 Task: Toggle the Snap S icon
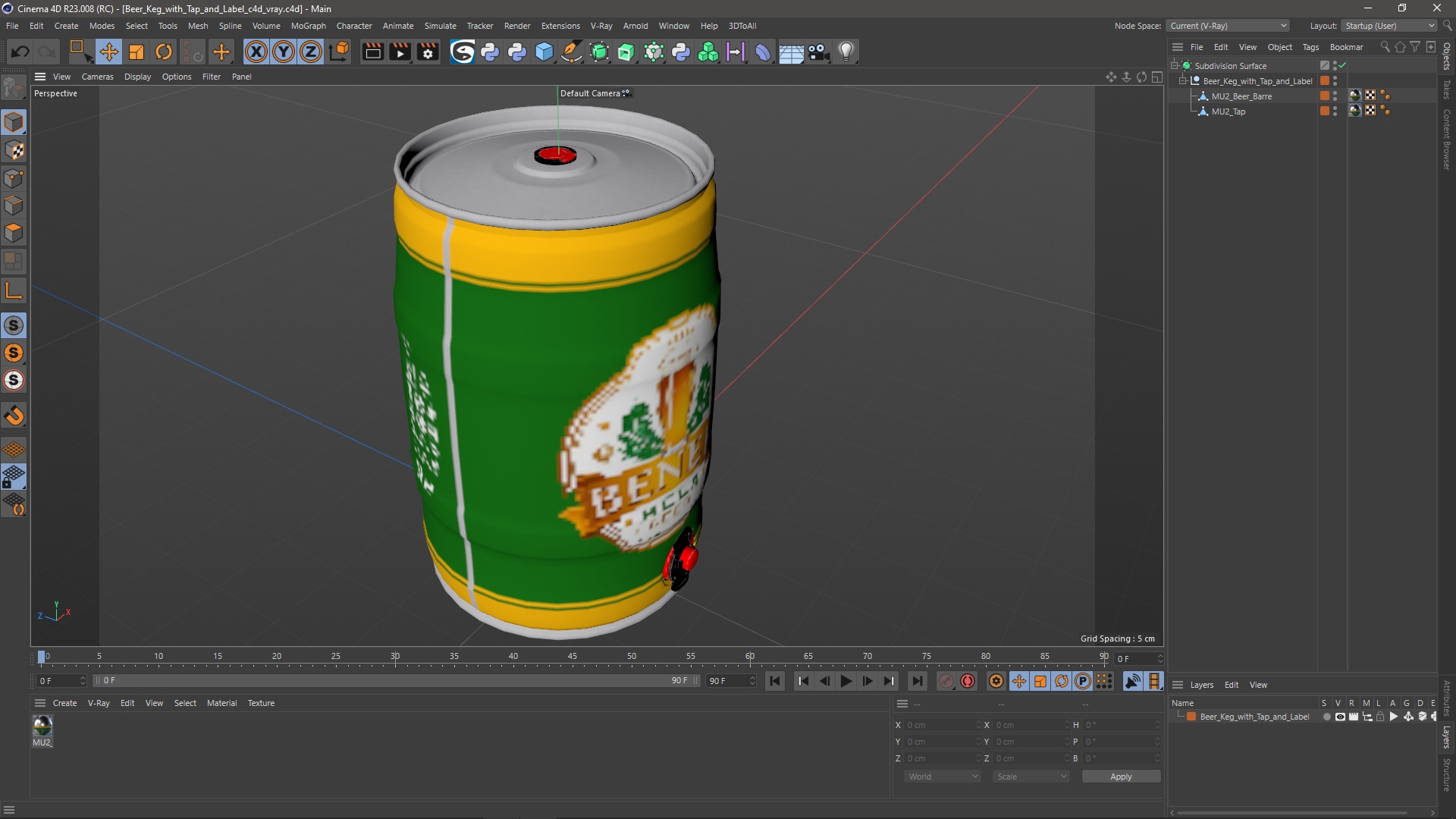click(x=14, y=325)
